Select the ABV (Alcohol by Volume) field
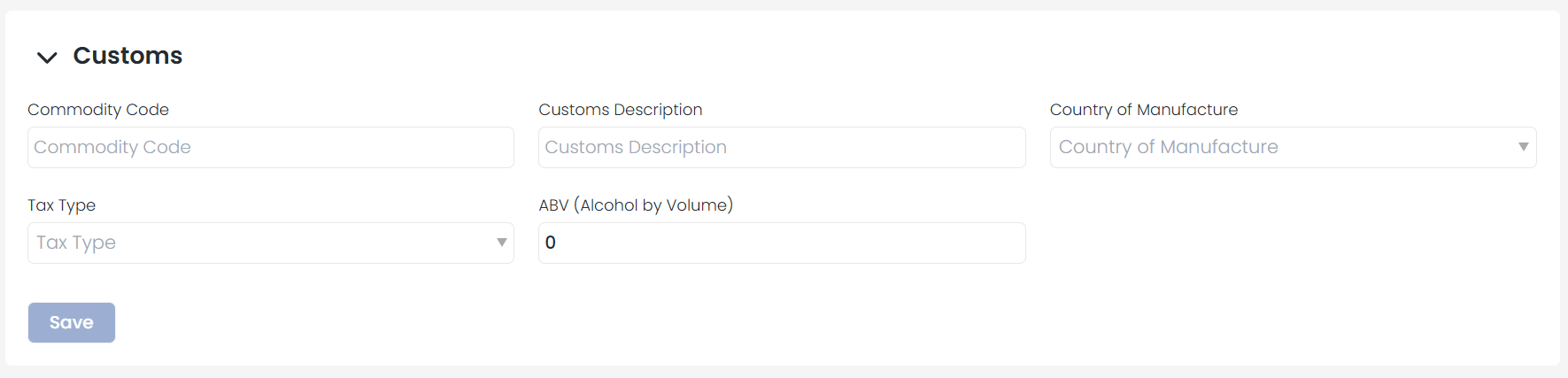The height and width of the screenshot is (378, 1568). [x=781, y=243]
